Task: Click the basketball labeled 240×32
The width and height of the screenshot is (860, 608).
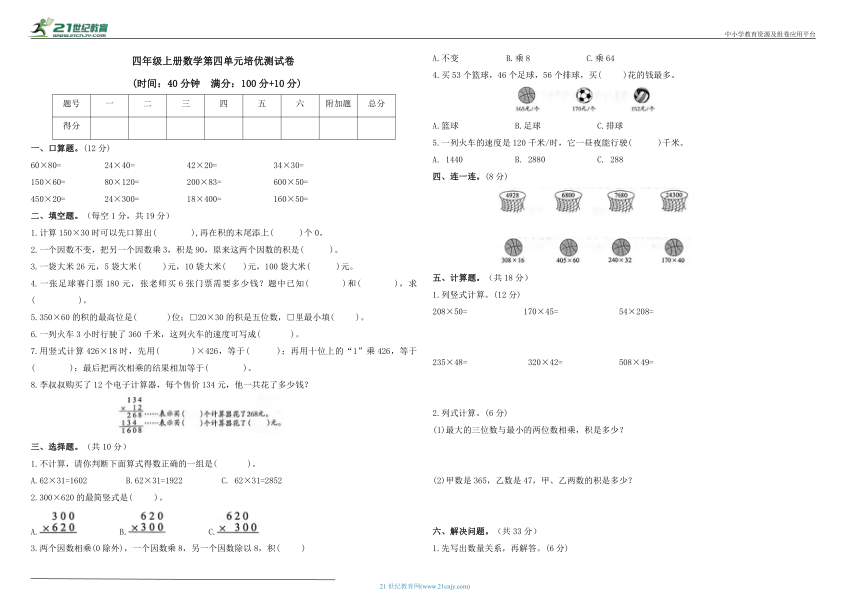Action: click(620, 247)
